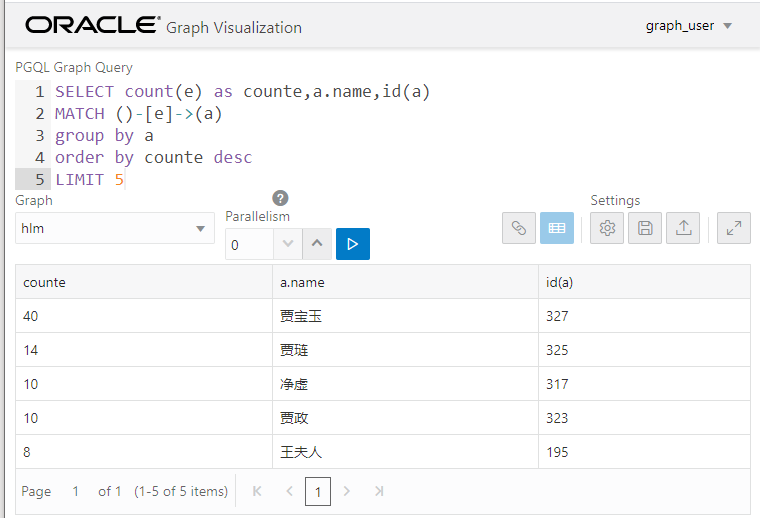
Task: Jump to the last results page
Action: (x=379, y=491)
